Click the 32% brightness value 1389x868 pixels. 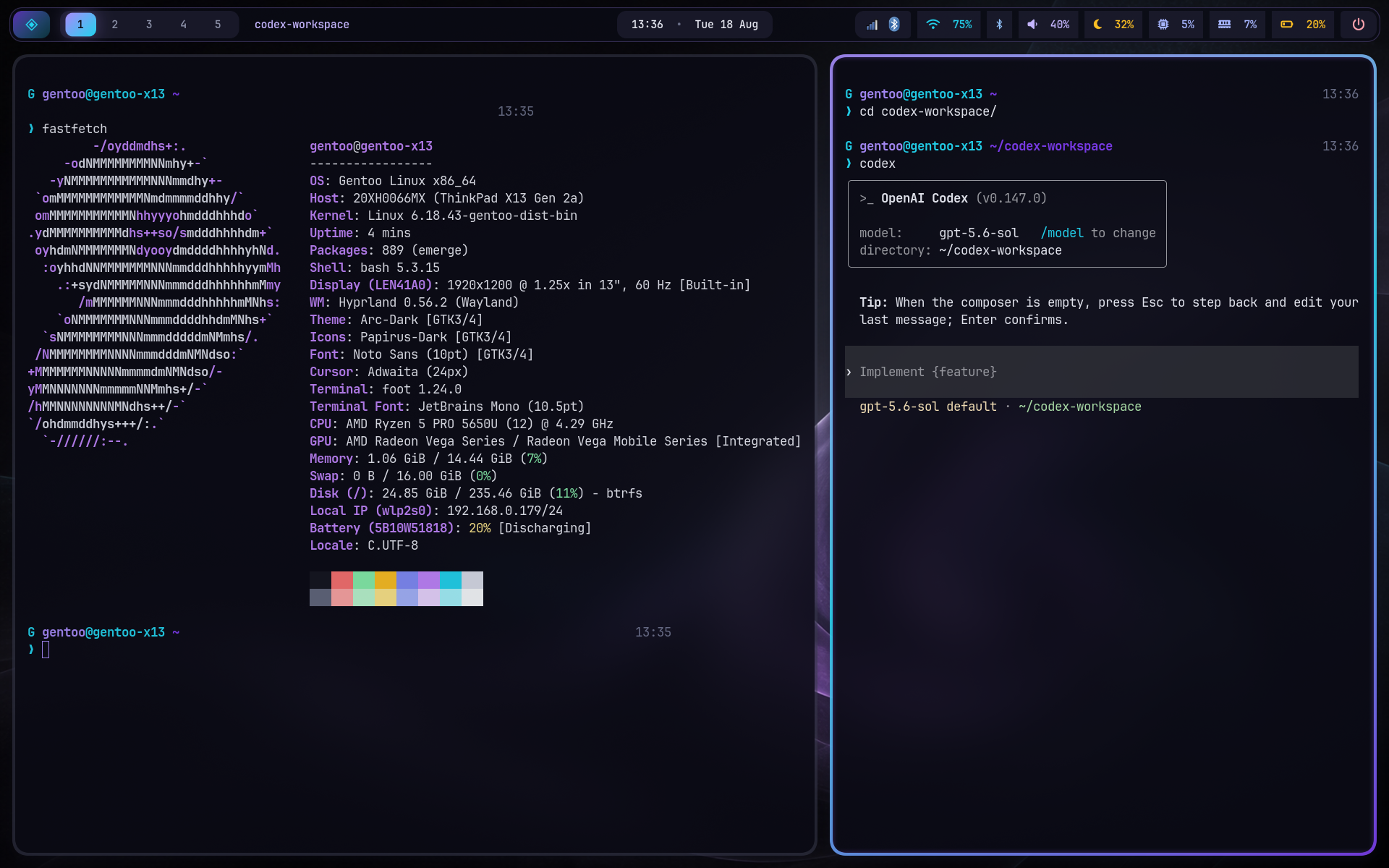coord(1124,25)
